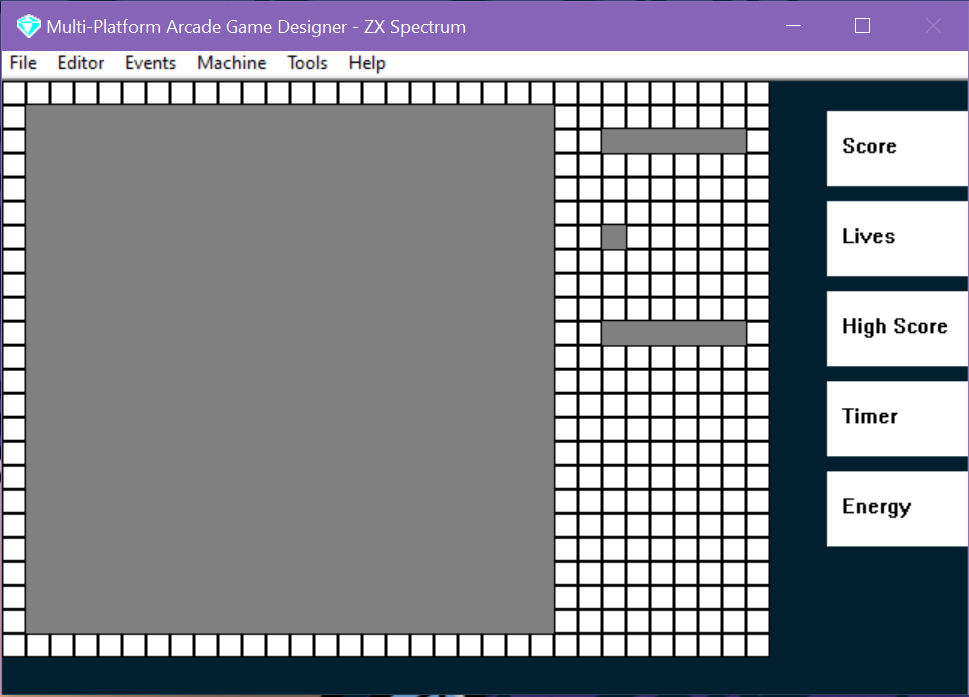
Task: Click the Lives button
Action: pyautogui.click(x=897, y=239)
